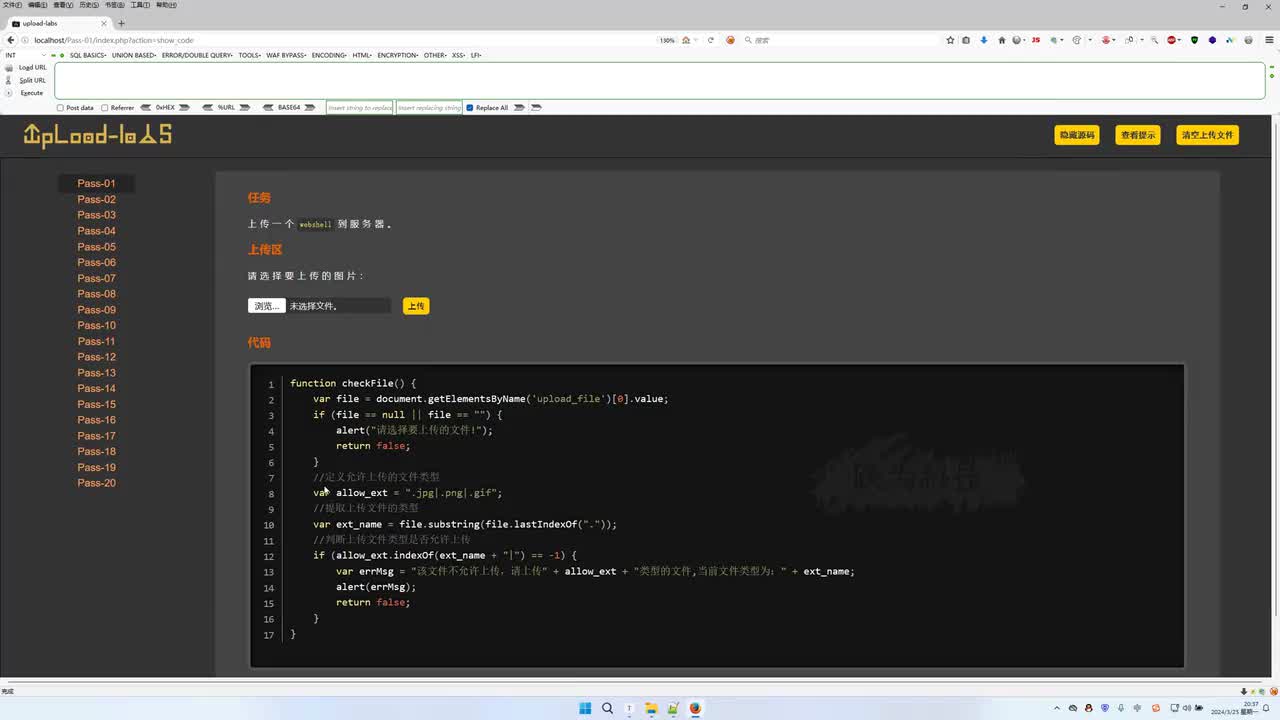
Task: Click the Execute play icon in HackBar
Action: point(9,93)
